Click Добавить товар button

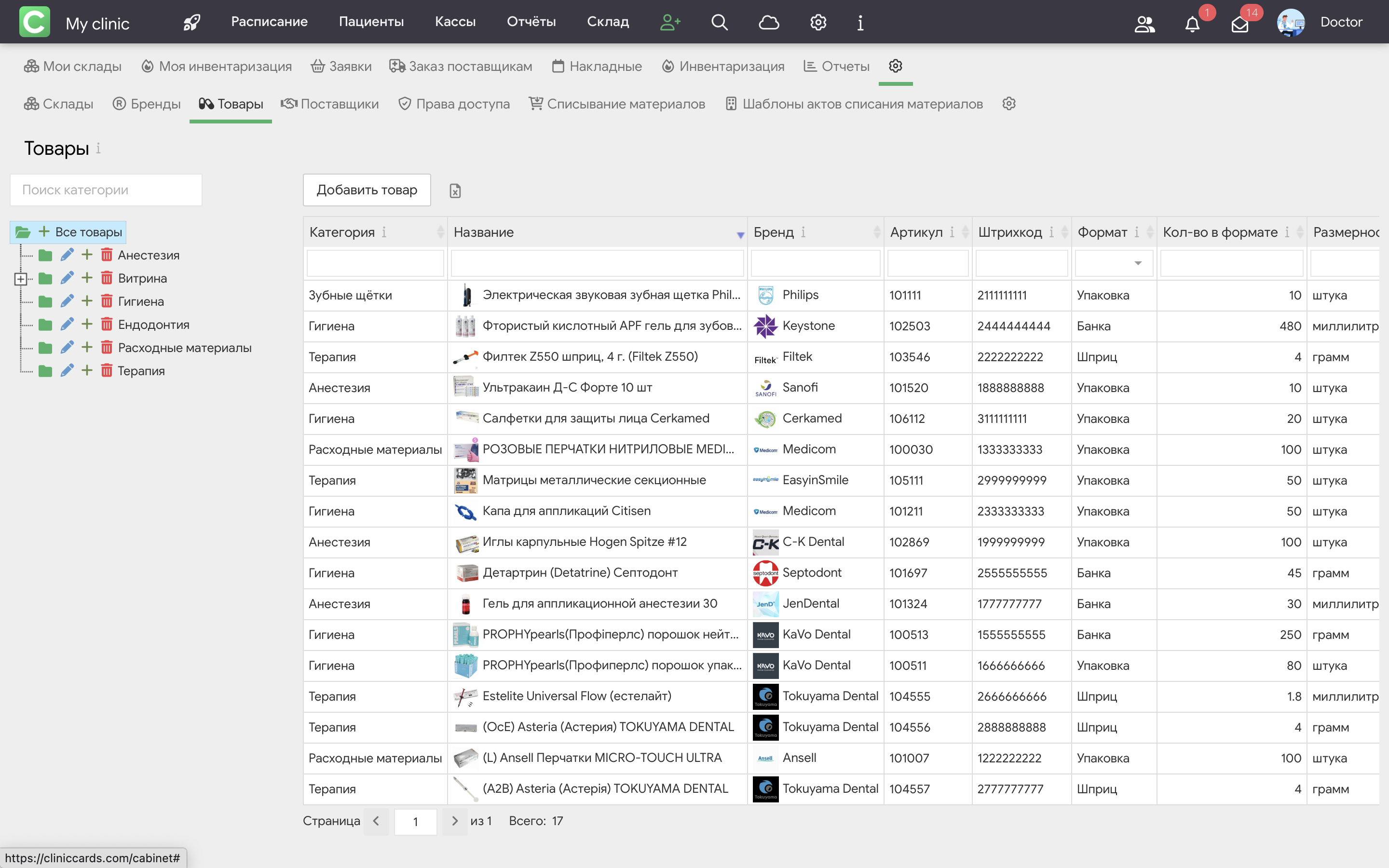click(367, 190)
